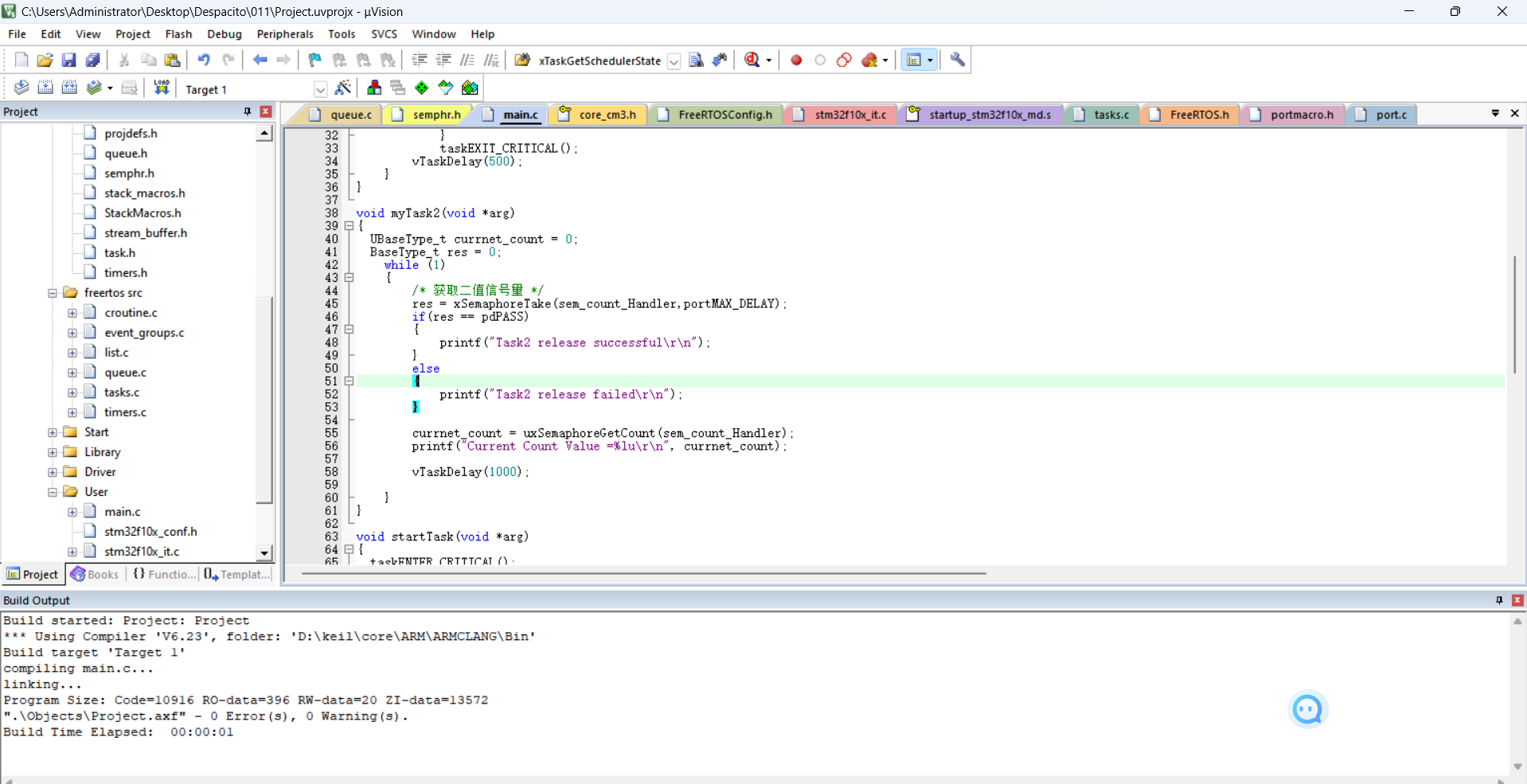Open Manage Run-Time Environment with the green diamond icon
The image size is (1527, 784).
422,88
